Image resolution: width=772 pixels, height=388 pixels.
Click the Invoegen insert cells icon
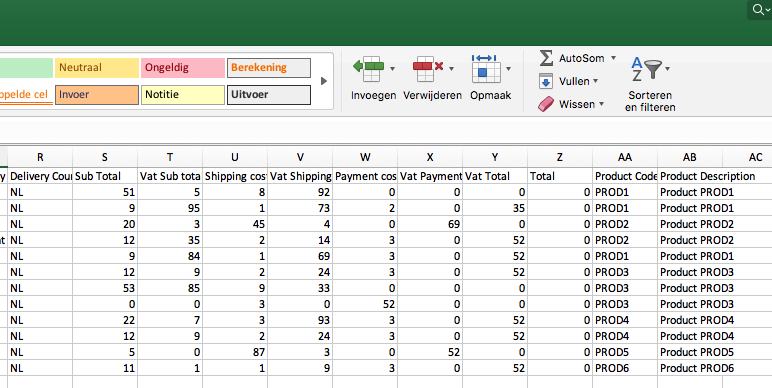click(x=368, y=69)
